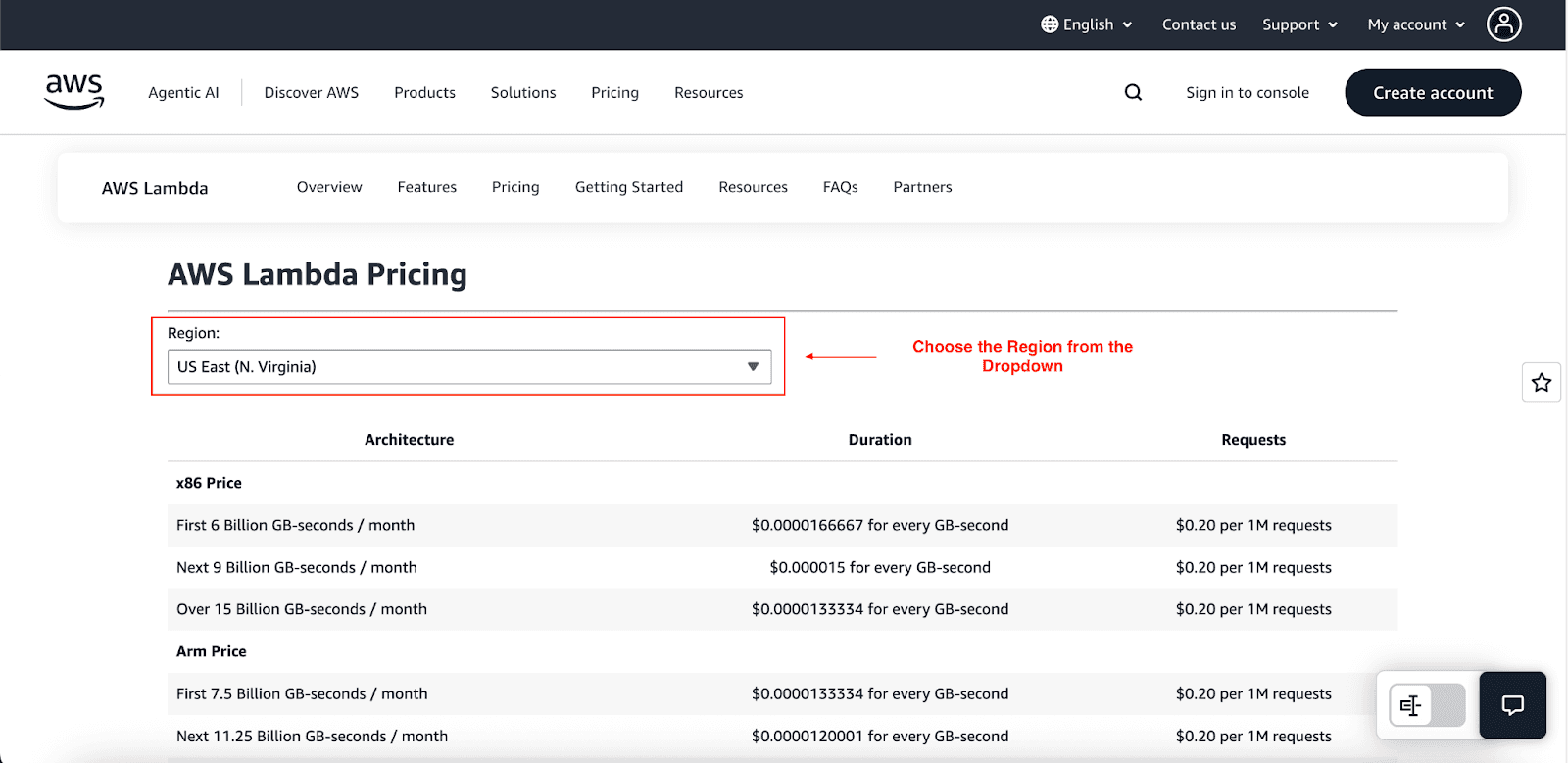Switch to the Lambda Features tab
Viewport: 1568px width, 763px height.
427,187
